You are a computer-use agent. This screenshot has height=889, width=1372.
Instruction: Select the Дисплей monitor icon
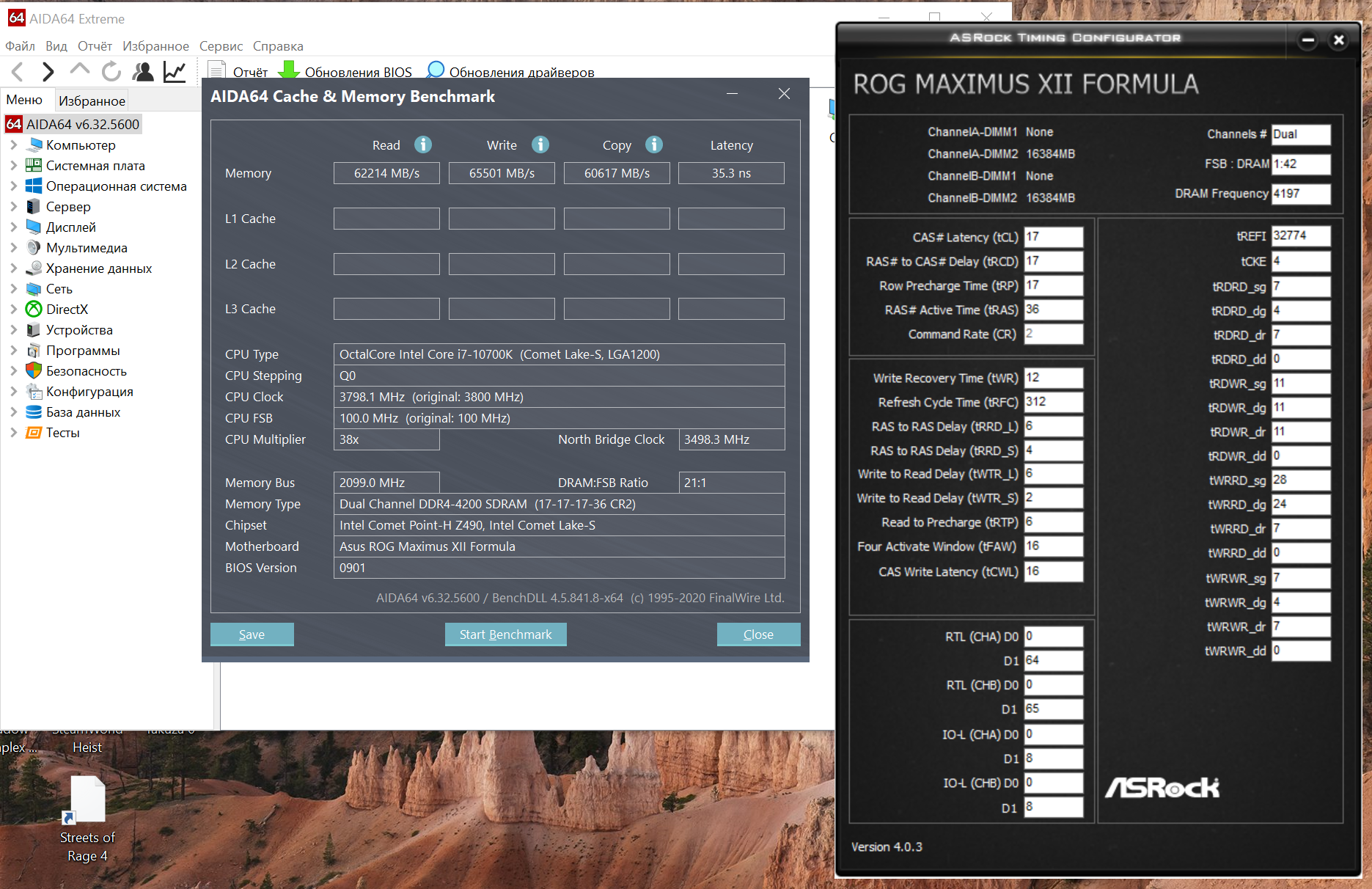pos(34,227)
